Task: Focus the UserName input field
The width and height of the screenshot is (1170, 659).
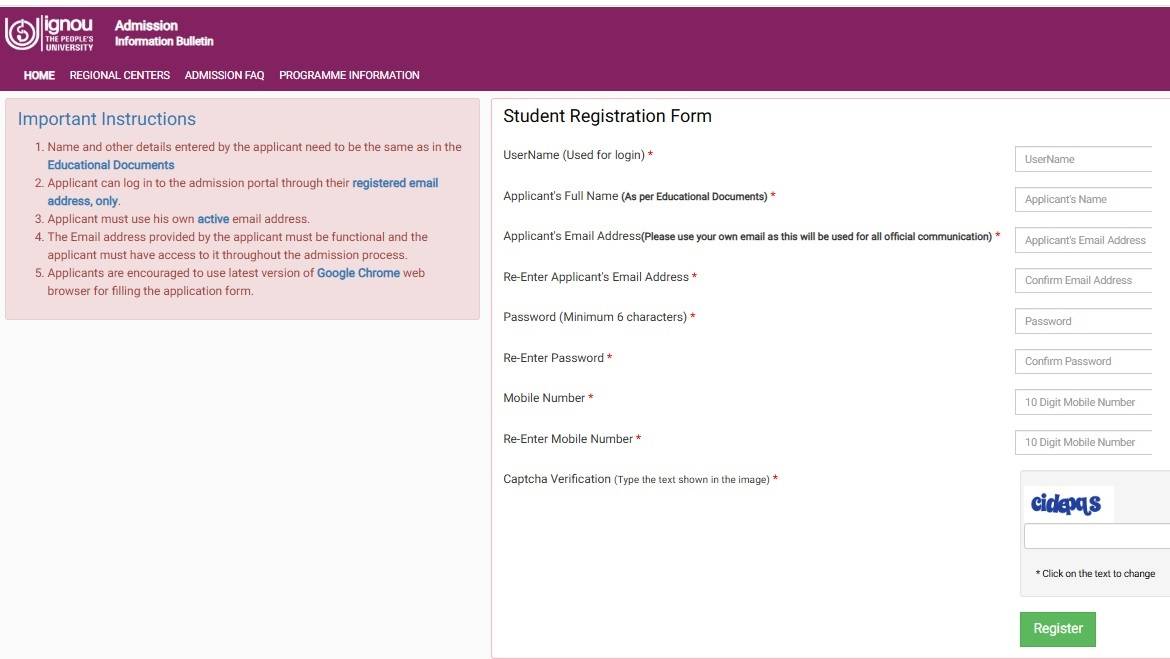Action: point(1085,159)
